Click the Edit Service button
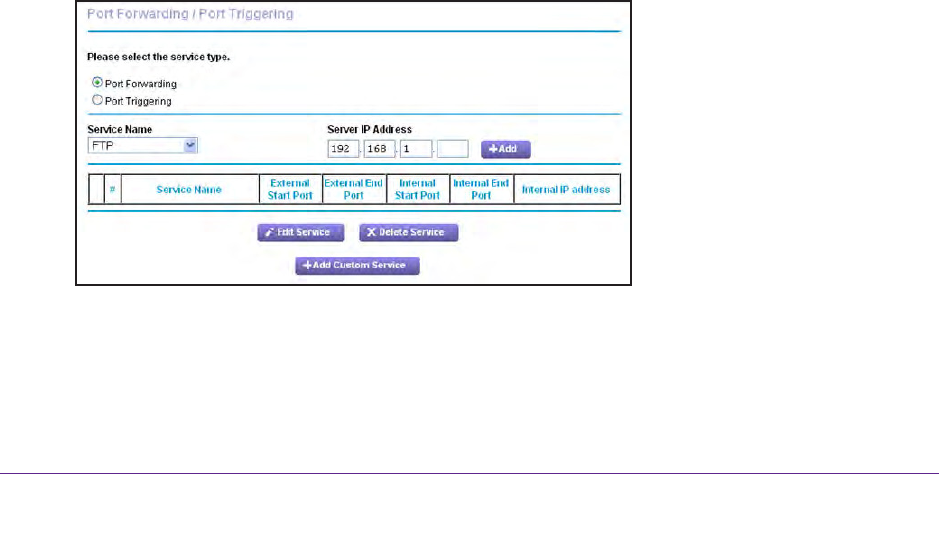 (301, 232)
